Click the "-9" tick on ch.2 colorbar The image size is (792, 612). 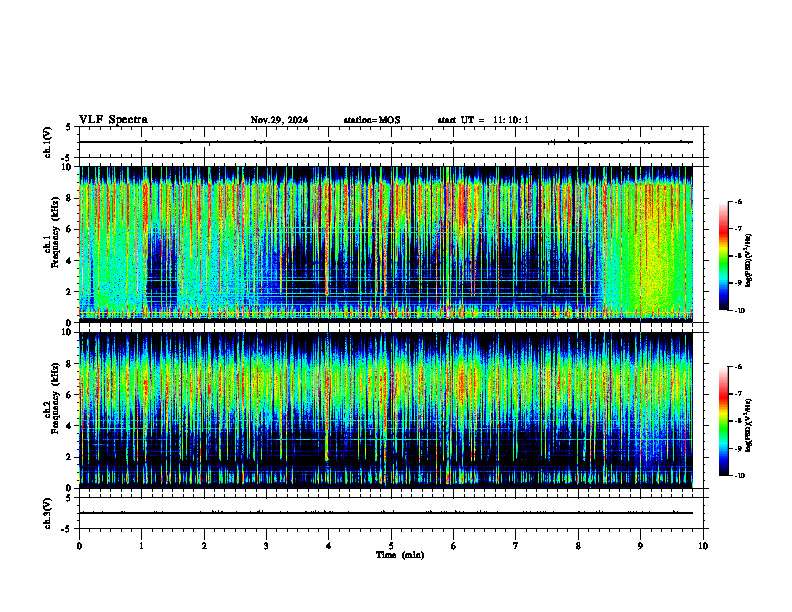(738, 448)
